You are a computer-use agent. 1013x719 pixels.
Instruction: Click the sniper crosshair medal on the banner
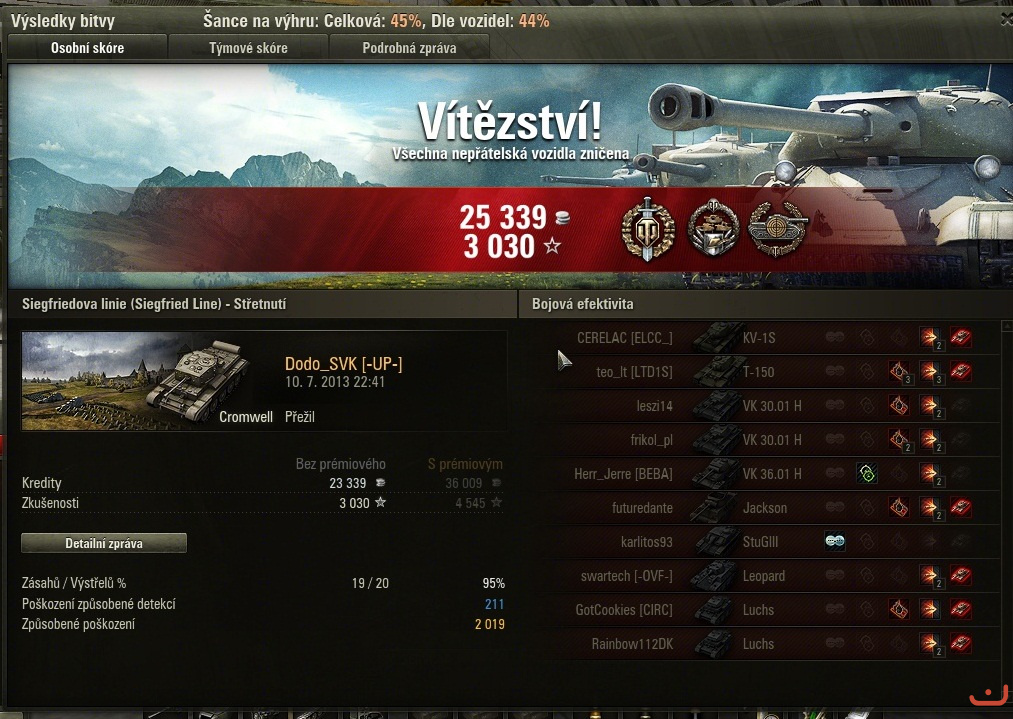pos(778,228)
